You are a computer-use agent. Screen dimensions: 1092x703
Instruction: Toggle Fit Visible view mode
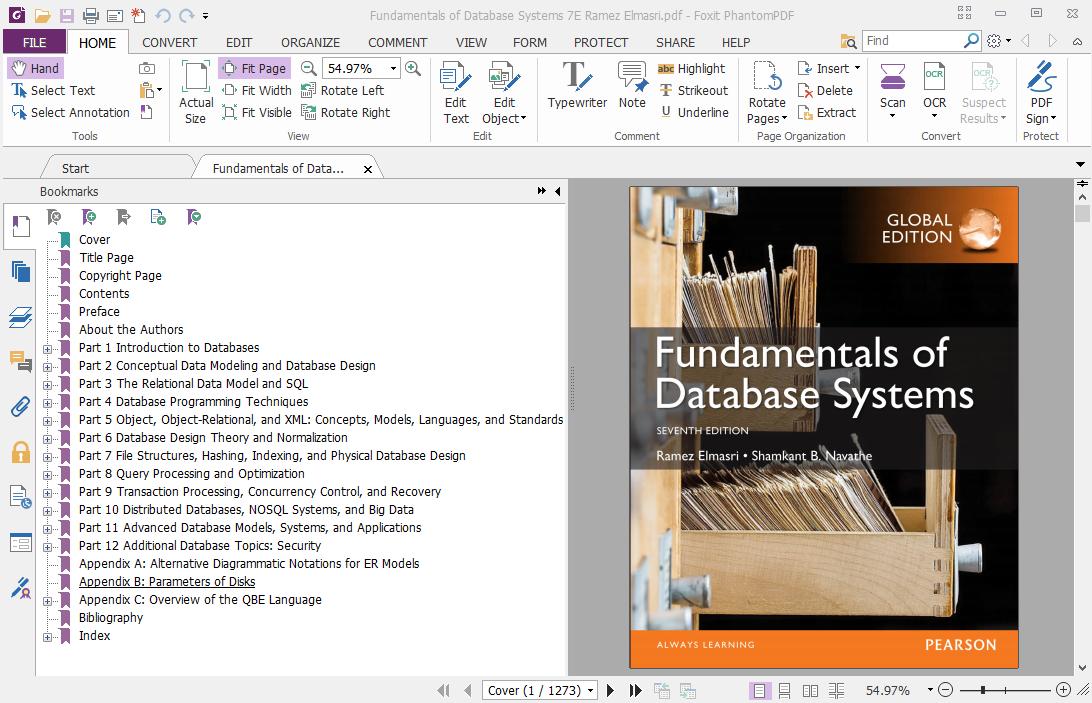pyautogui.click(x=256, y=112)
